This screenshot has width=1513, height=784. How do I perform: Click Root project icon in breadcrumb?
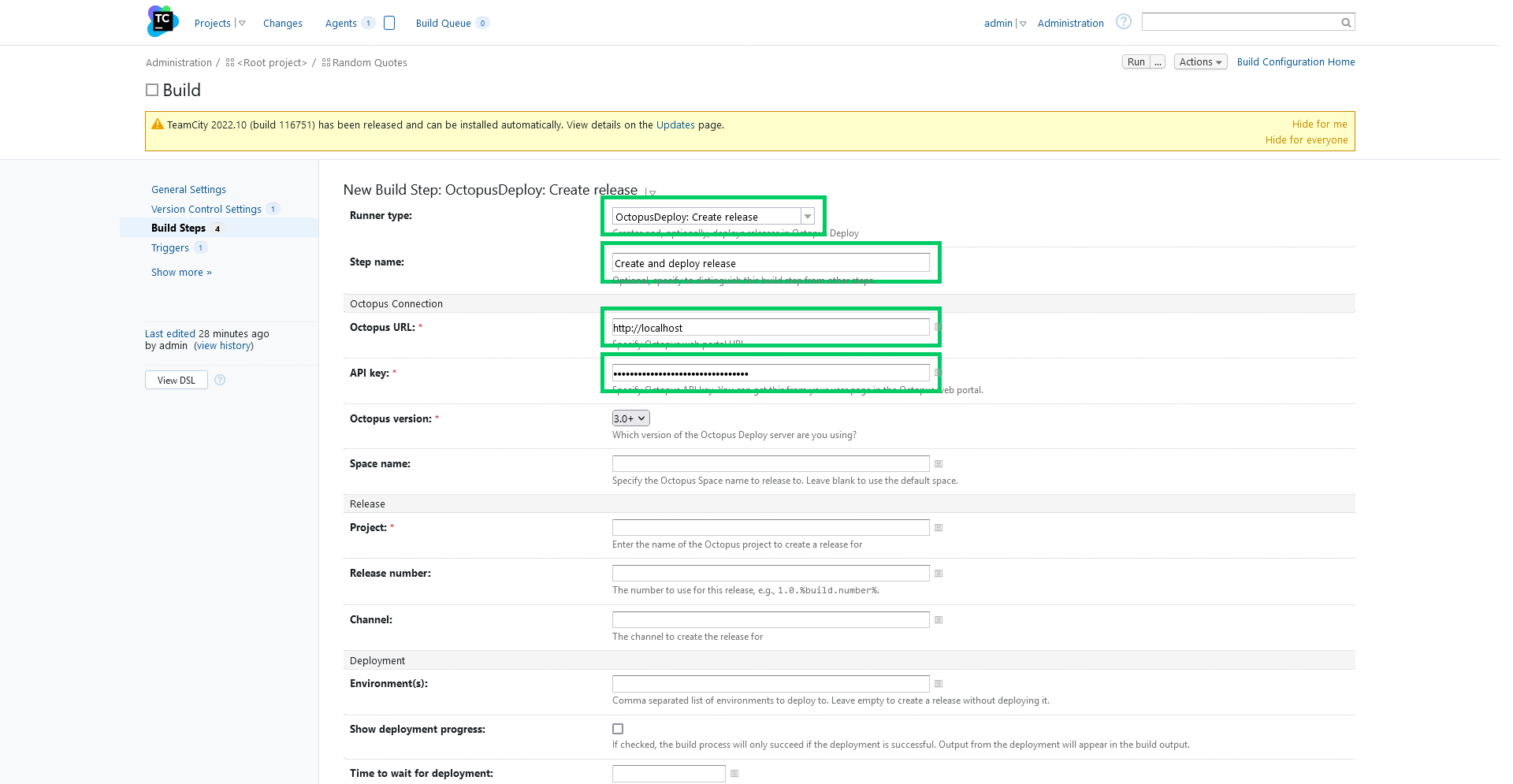pos(230,62)
